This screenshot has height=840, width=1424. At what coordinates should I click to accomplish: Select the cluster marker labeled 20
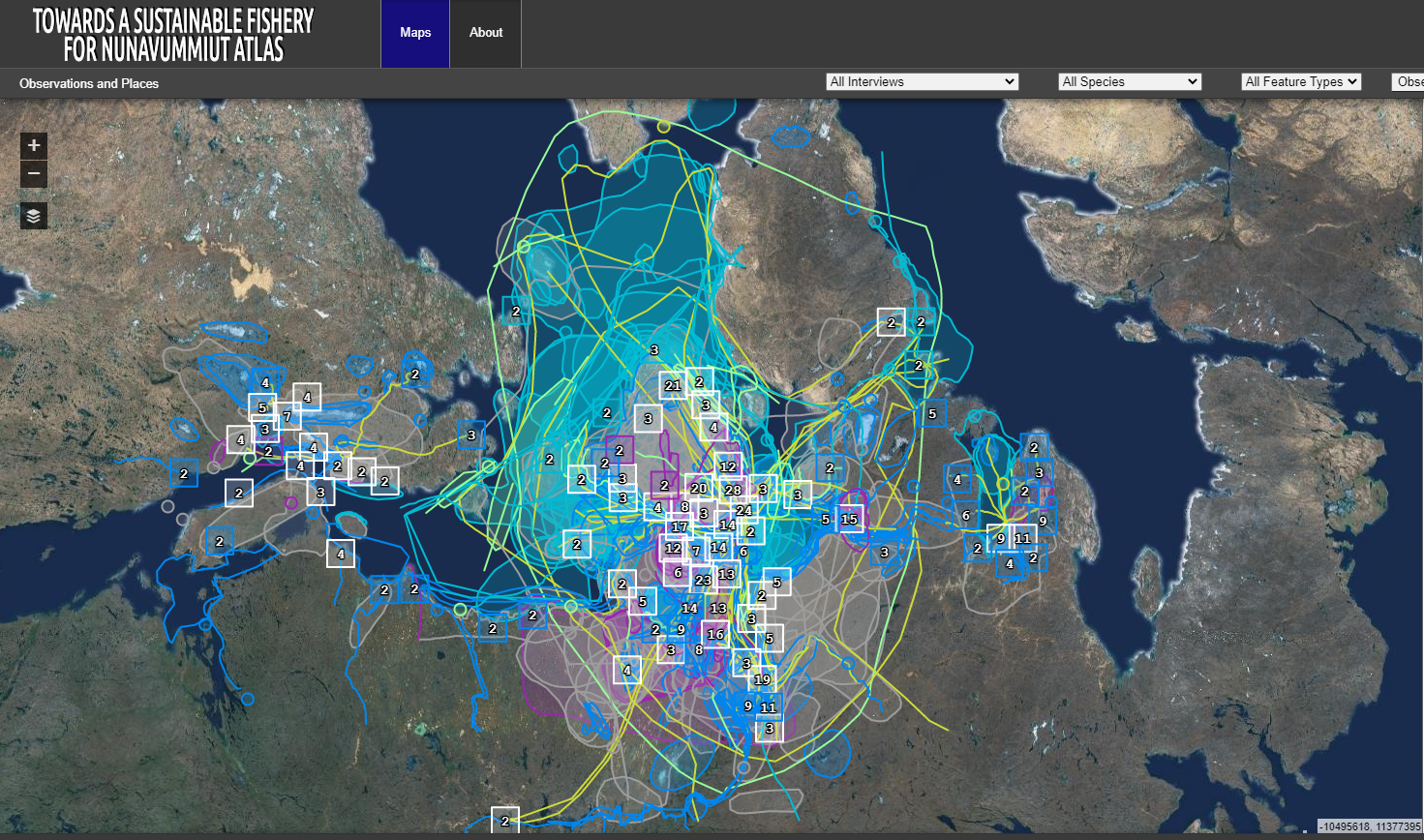[698, 488]
